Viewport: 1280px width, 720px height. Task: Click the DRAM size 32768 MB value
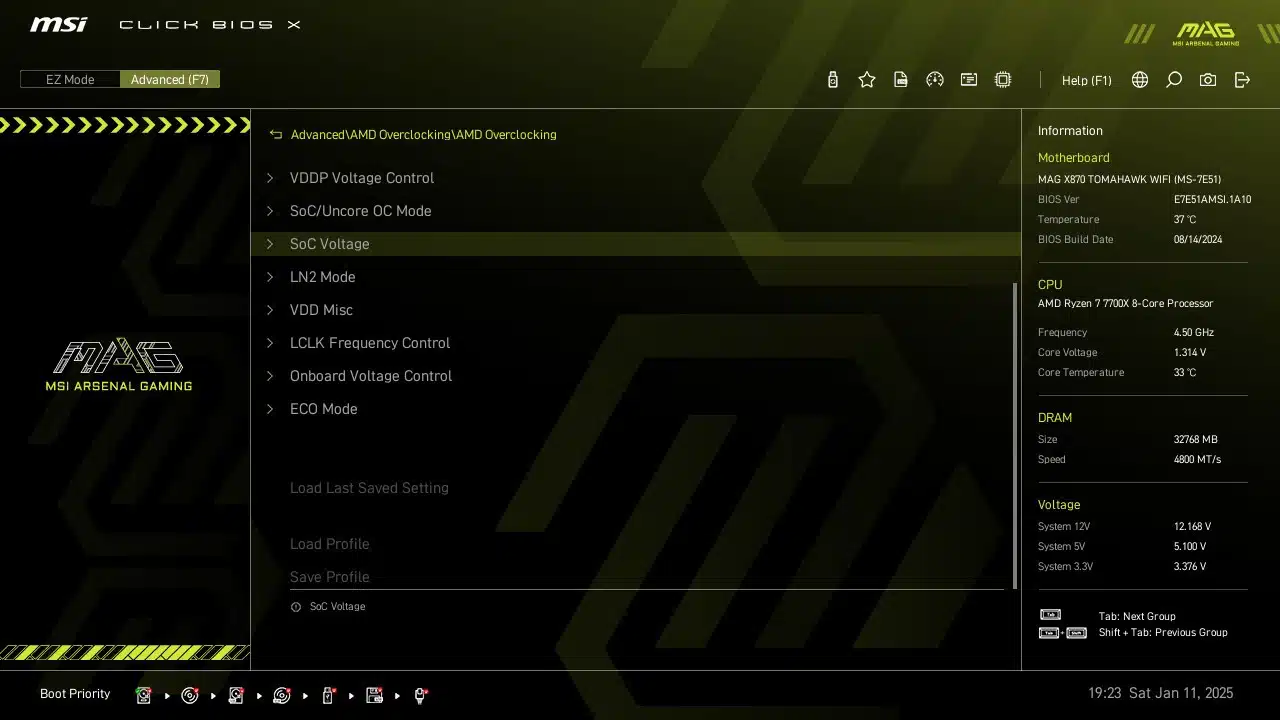1195,439
